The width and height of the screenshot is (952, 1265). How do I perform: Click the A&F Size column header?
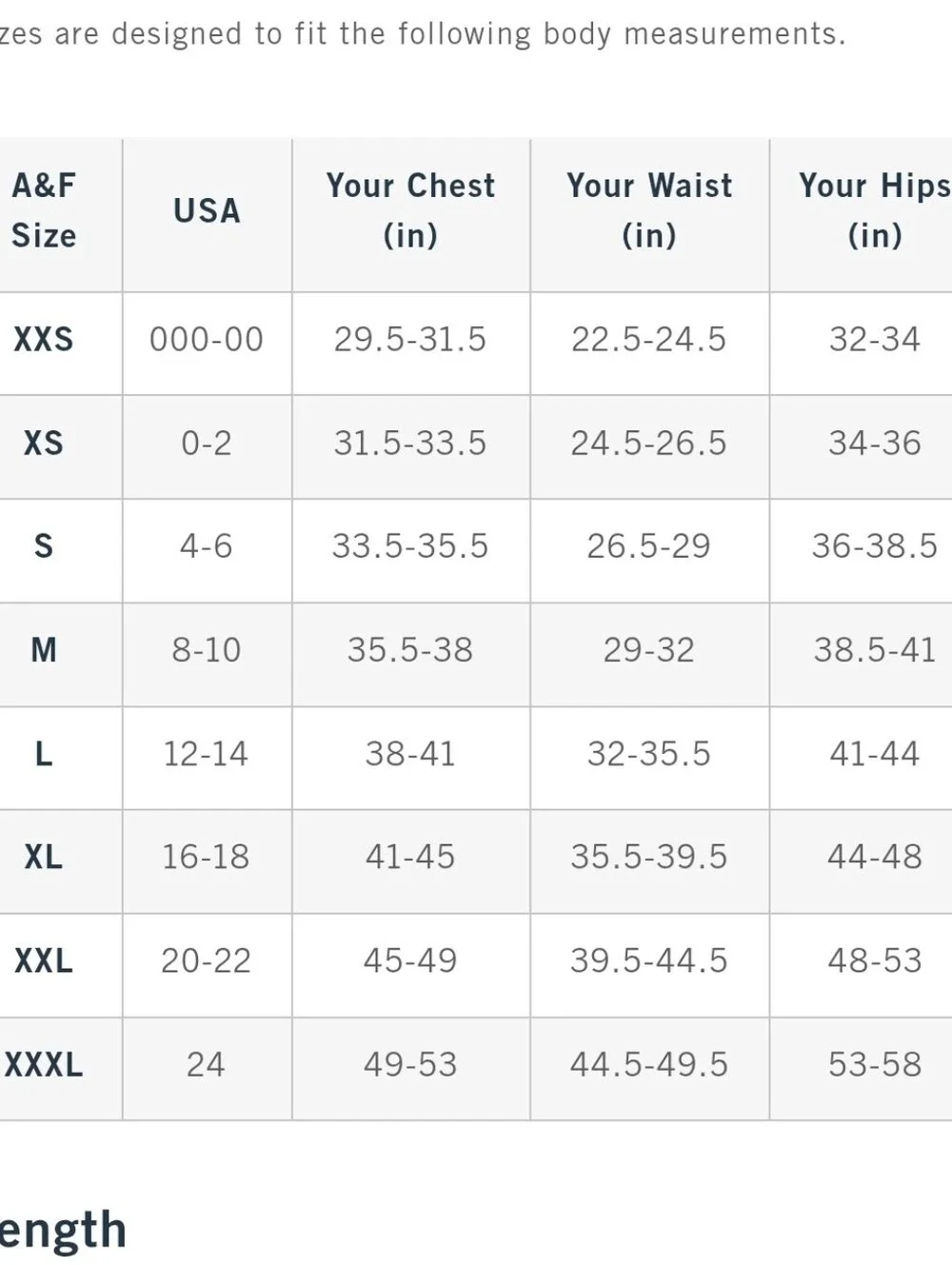tap(44, 210)
